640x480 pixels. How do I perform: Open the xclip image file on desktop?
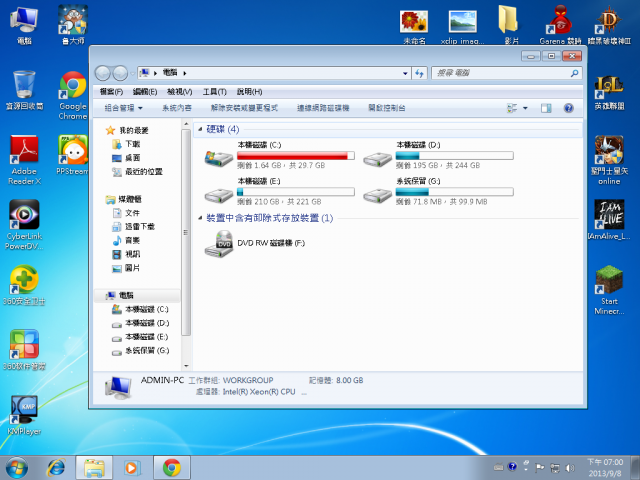point(462,27)
